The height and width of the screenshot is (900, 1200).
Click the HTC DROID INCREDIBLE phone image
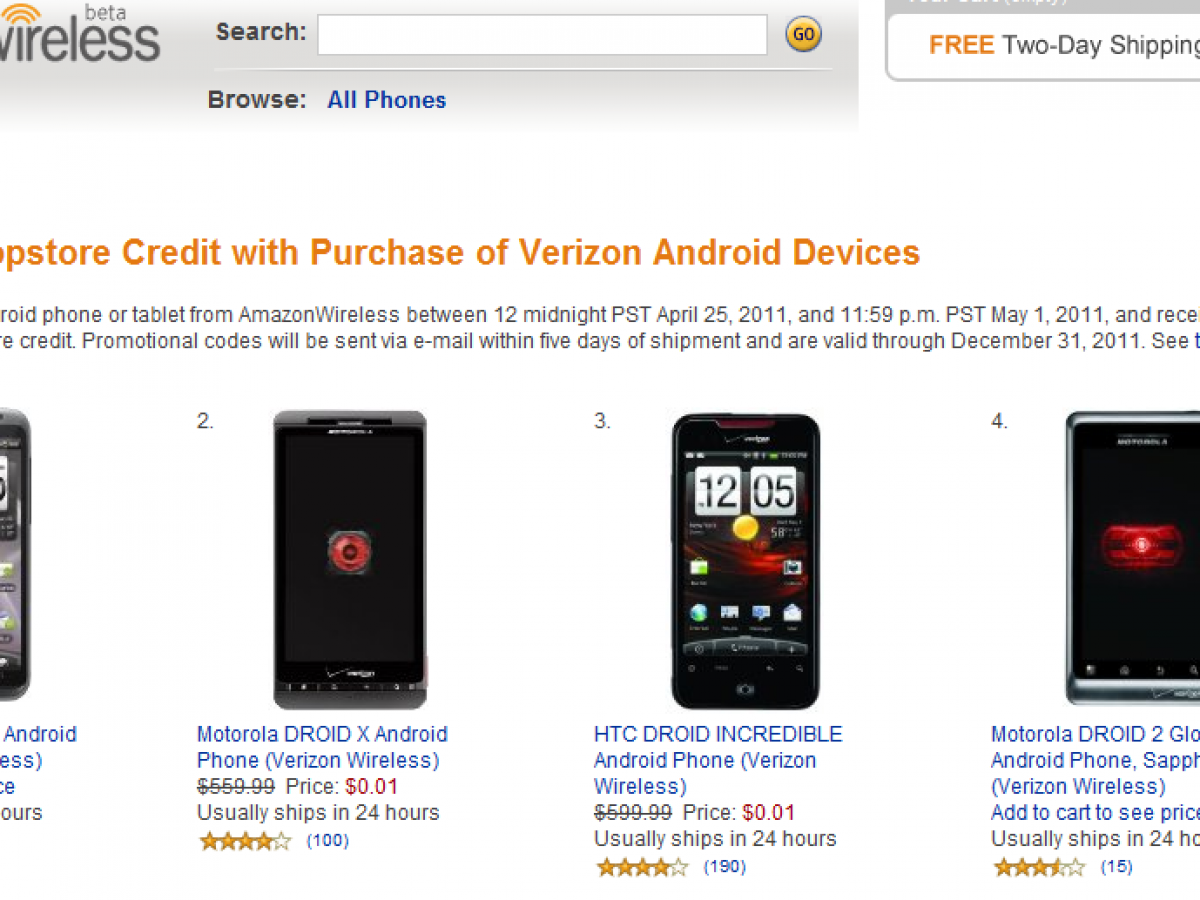tap(746, 559)
